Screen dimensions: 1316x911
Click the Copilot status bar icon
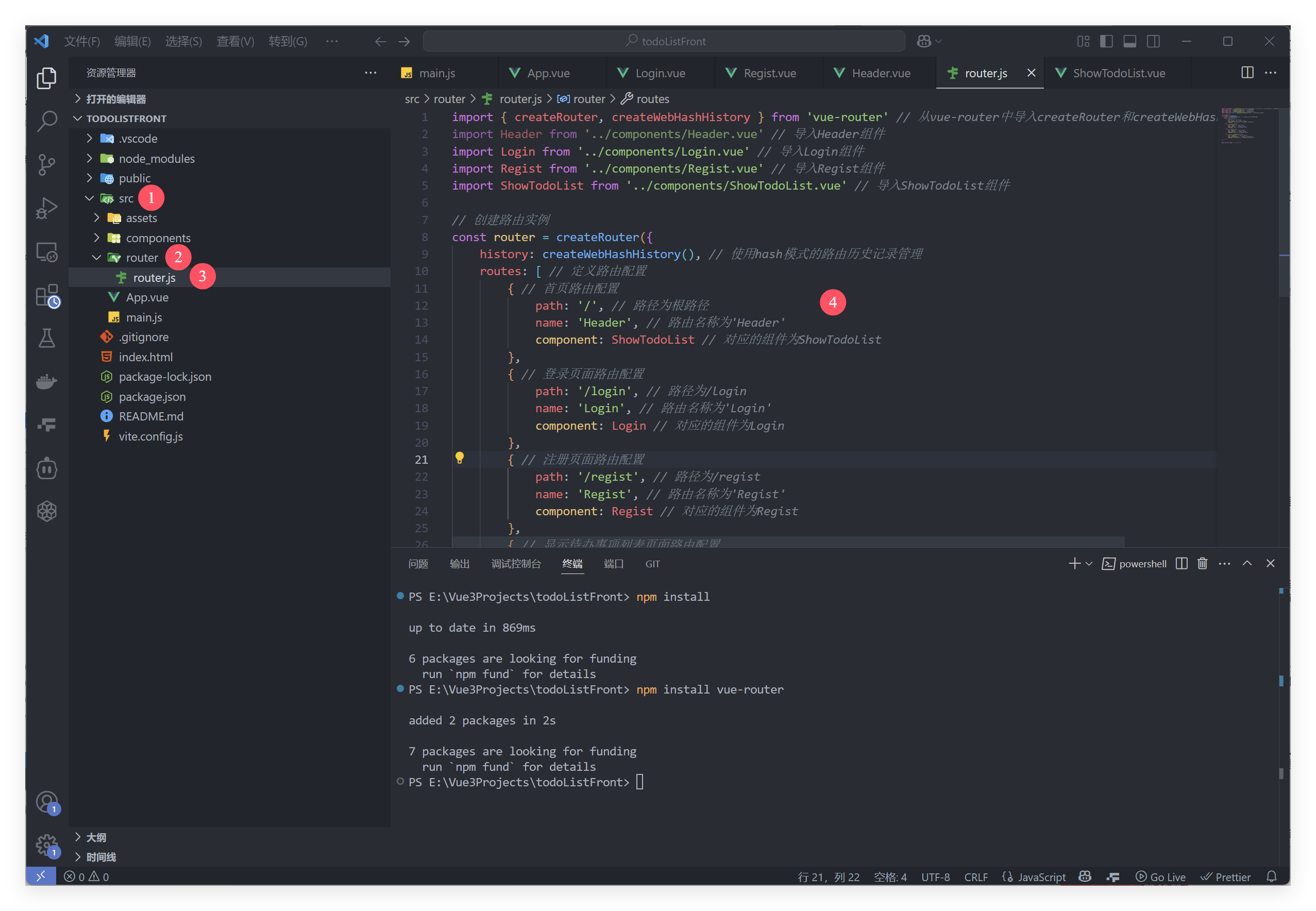pos(1085,877)
